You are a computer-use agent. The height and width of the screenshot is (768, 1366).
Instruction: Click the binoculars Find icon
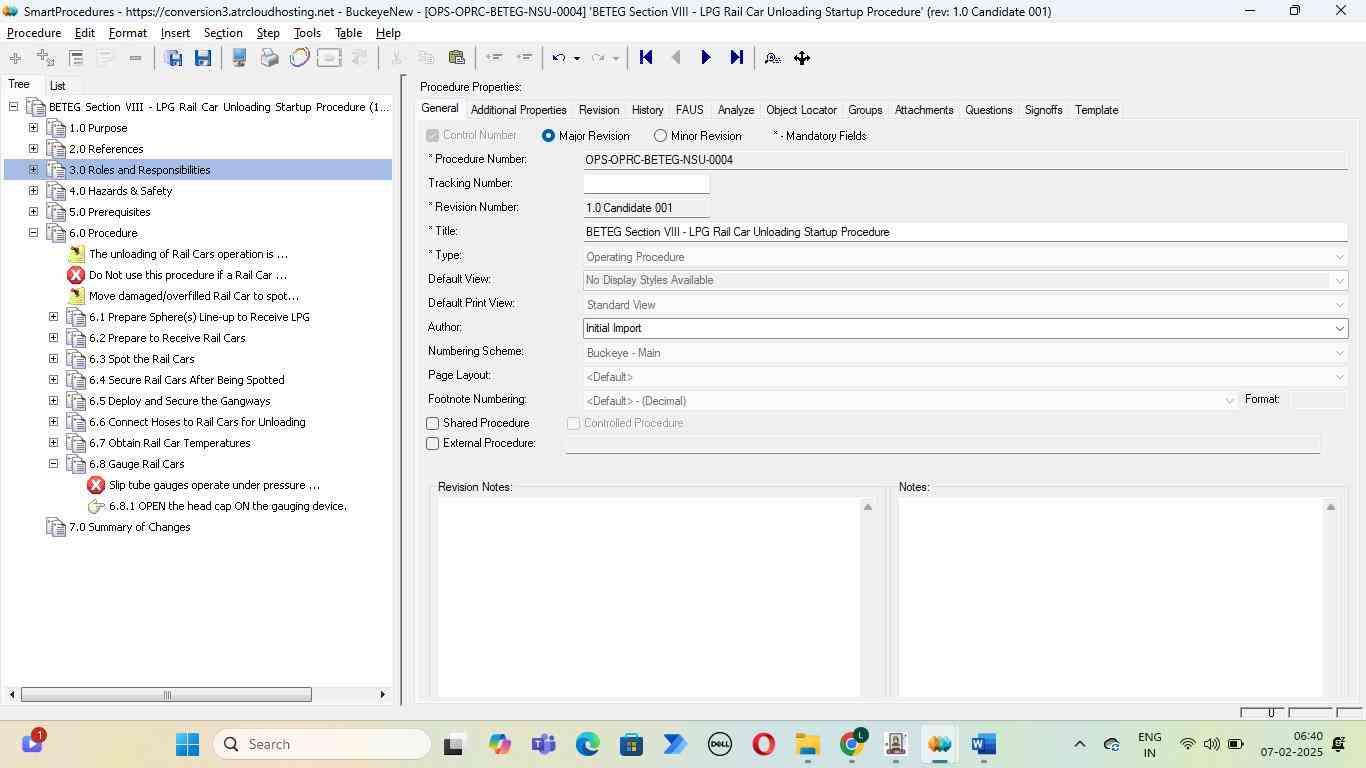(x=772, y=58)
